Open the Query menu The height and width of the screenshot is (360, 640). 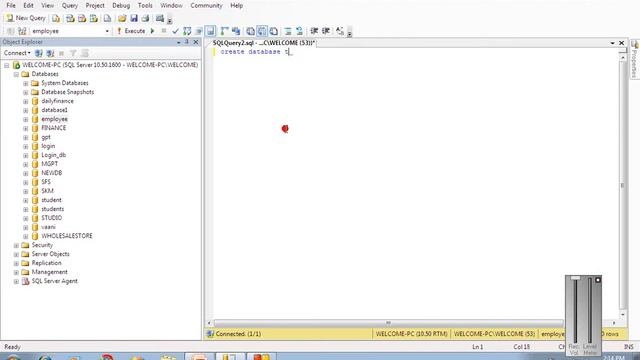69,5
